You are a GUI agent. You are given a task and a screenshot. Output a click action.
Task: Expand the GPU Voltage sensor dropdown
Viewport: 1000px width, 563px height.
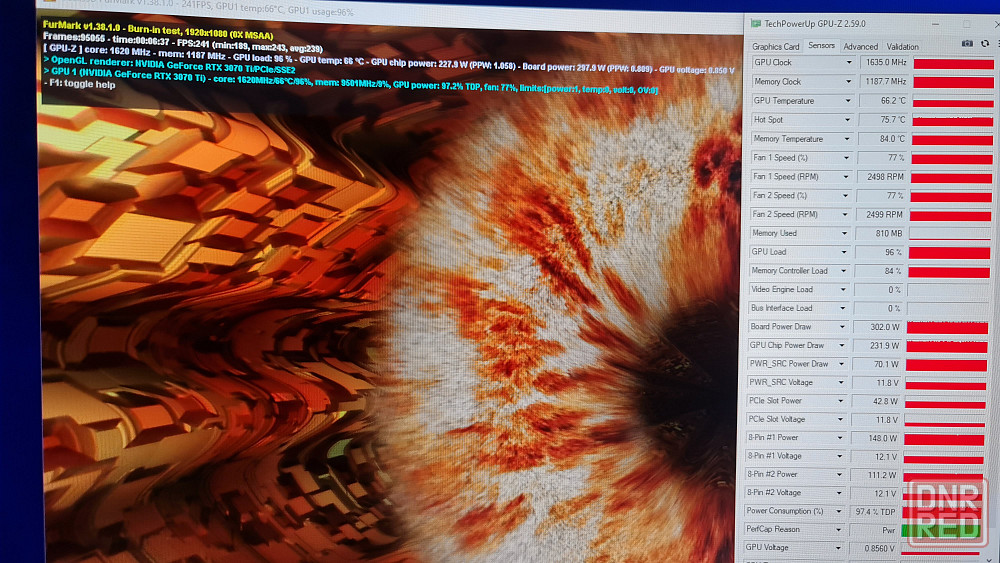[x=837, y=548]
